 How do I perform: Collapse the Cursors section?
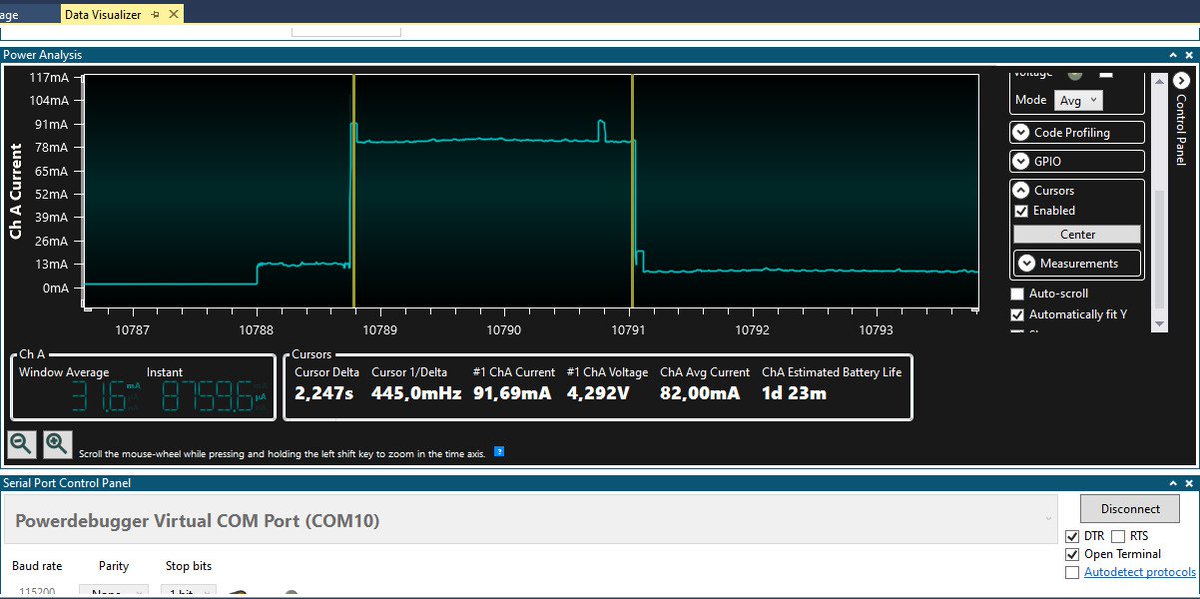point(1021,190)
